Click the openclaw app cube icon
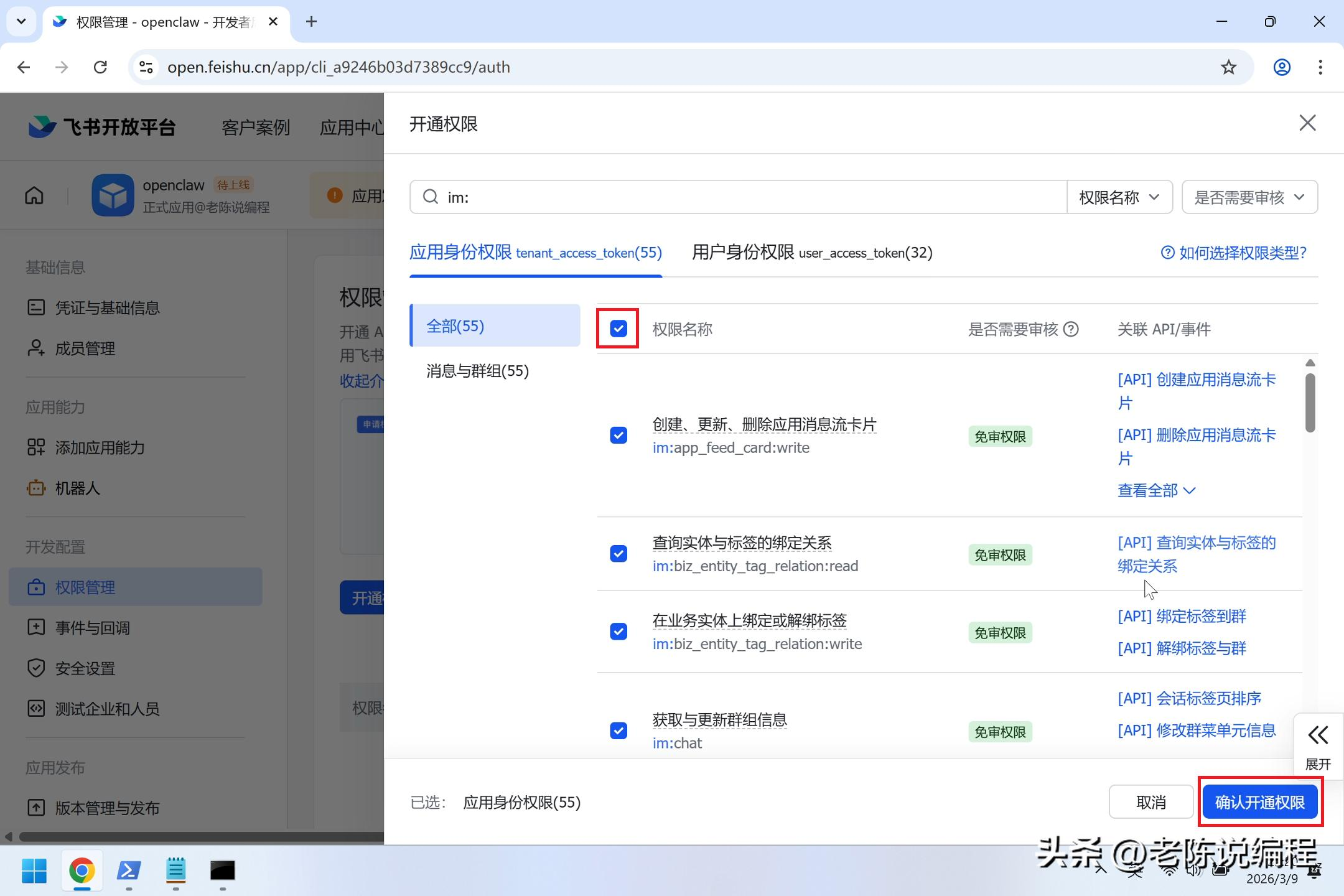Screen dimensions: 1344x896 (x=113, y=195)
